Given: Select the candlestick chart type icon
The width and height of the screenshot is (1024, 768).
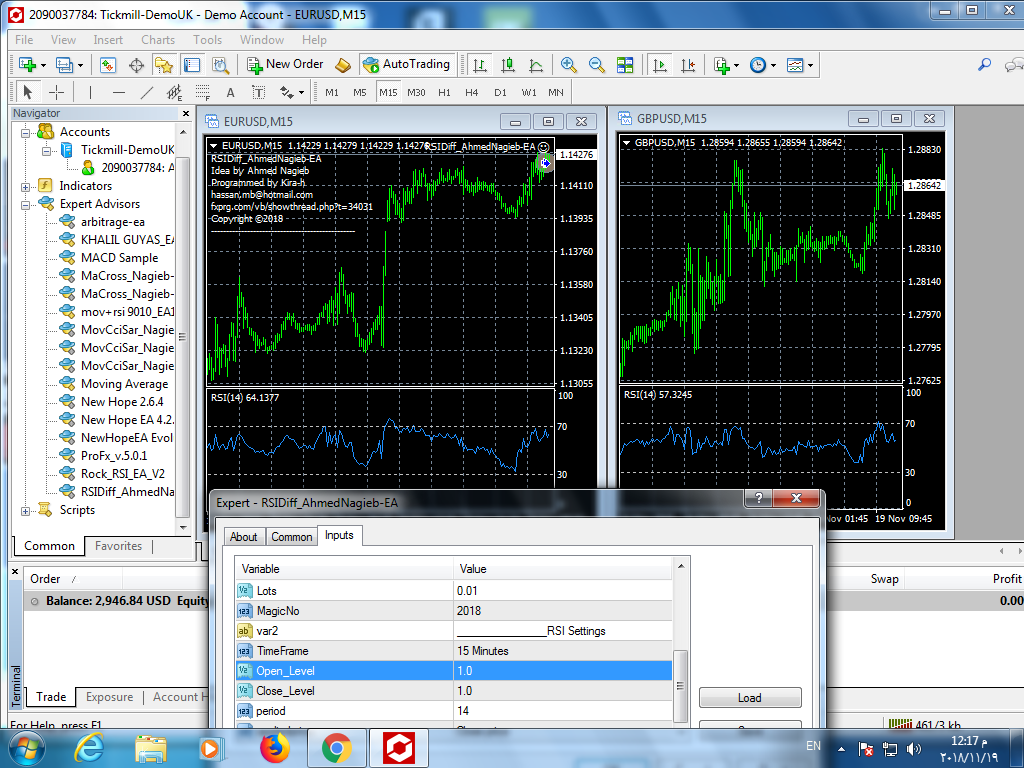Looking at the screenshot, I should point(508,65).
